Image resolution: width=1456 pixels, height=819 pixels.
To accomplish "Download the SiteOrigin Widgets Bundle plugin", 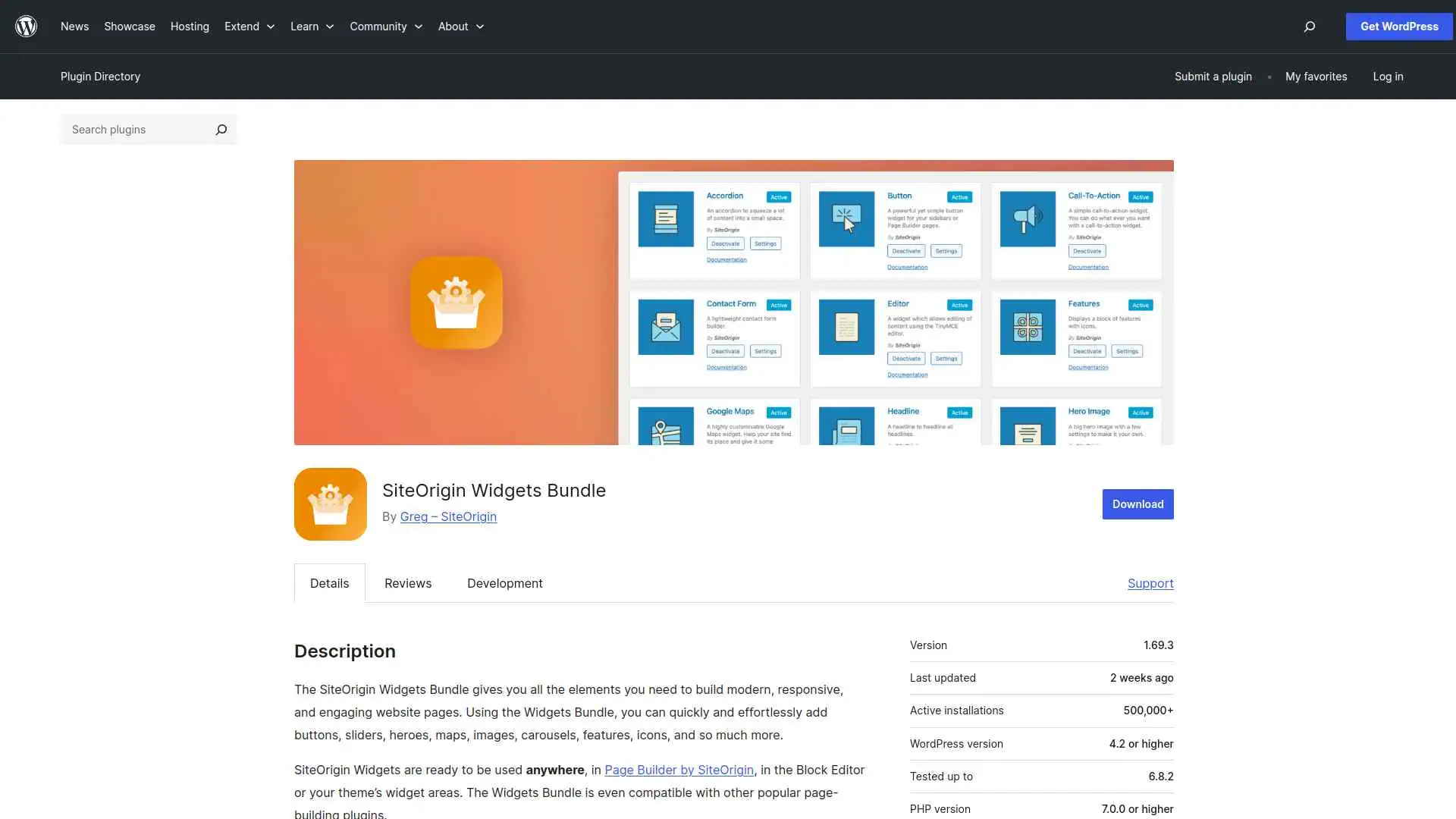I will [1137, 504].
